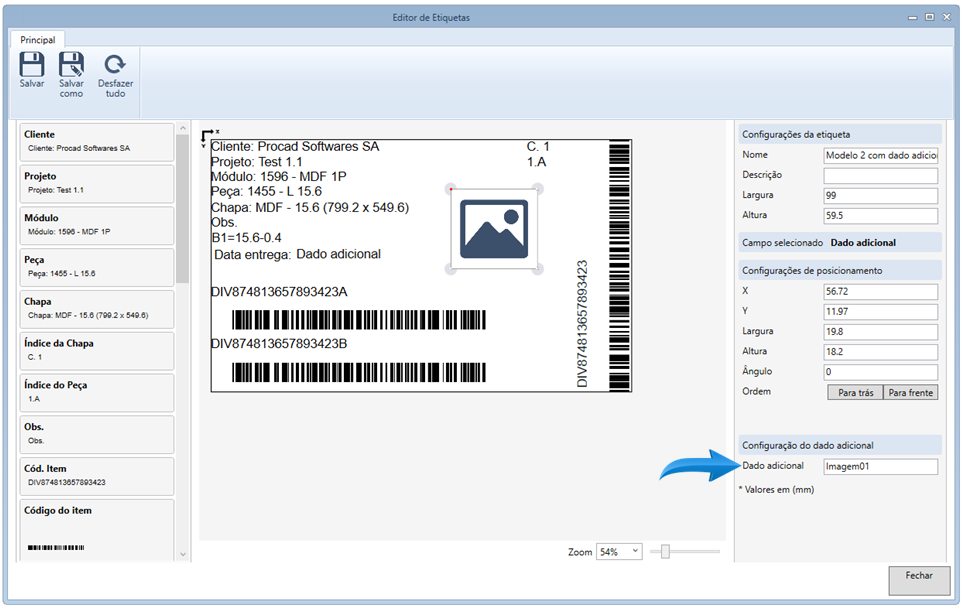
Task: Click the X position field 56.72
Action: 880,291
